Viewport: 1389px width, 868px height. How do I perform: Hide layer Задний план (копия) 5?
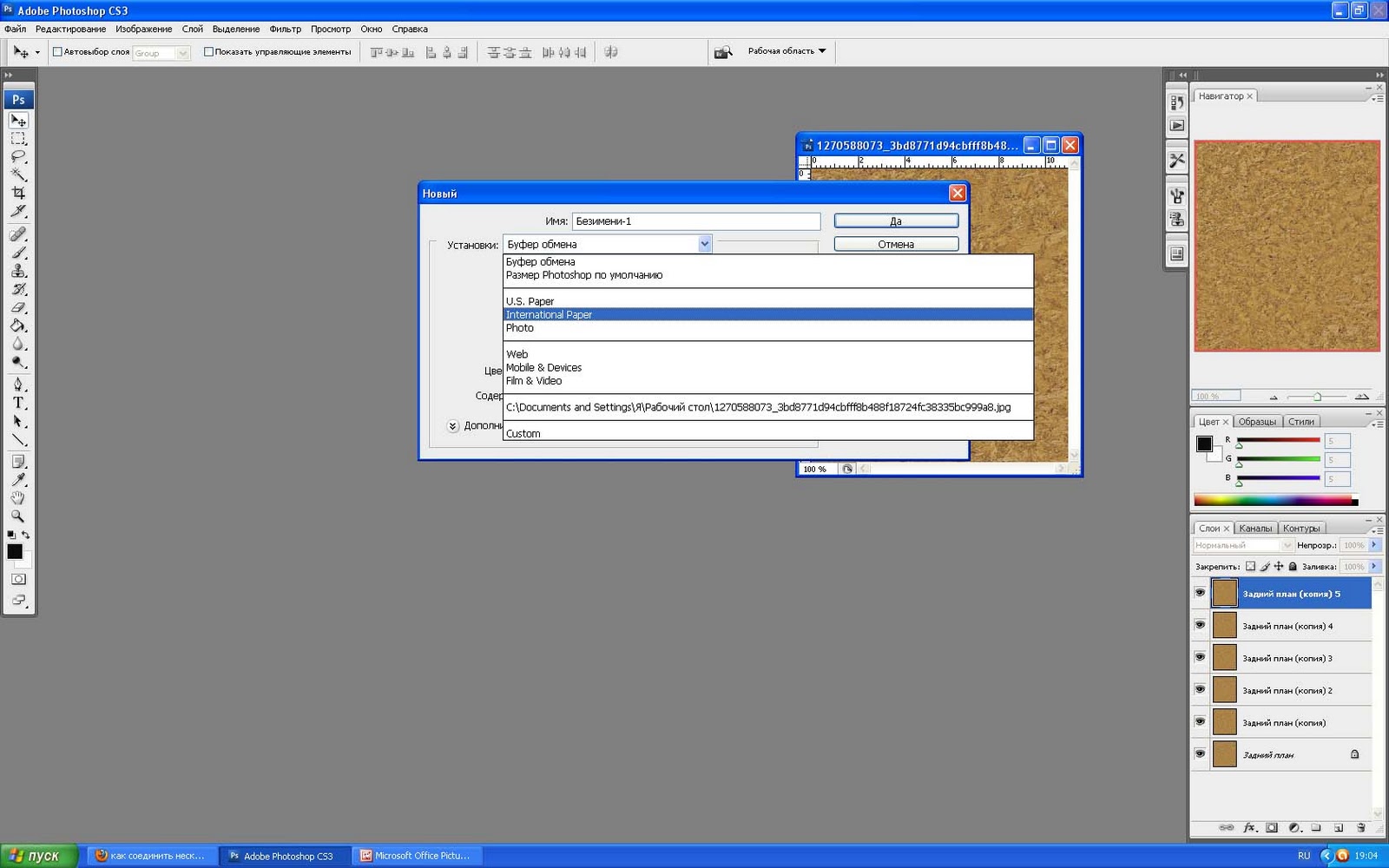[x=1200, y=594]
